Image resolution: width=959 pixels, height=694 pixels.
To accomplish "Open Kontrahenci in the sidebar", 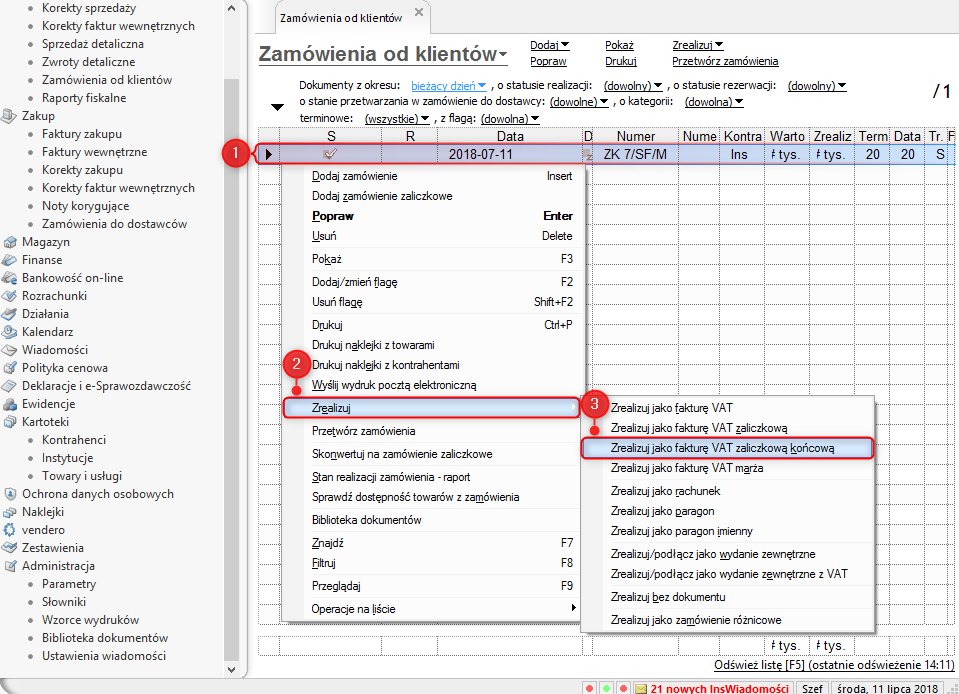I will (73, 440).
